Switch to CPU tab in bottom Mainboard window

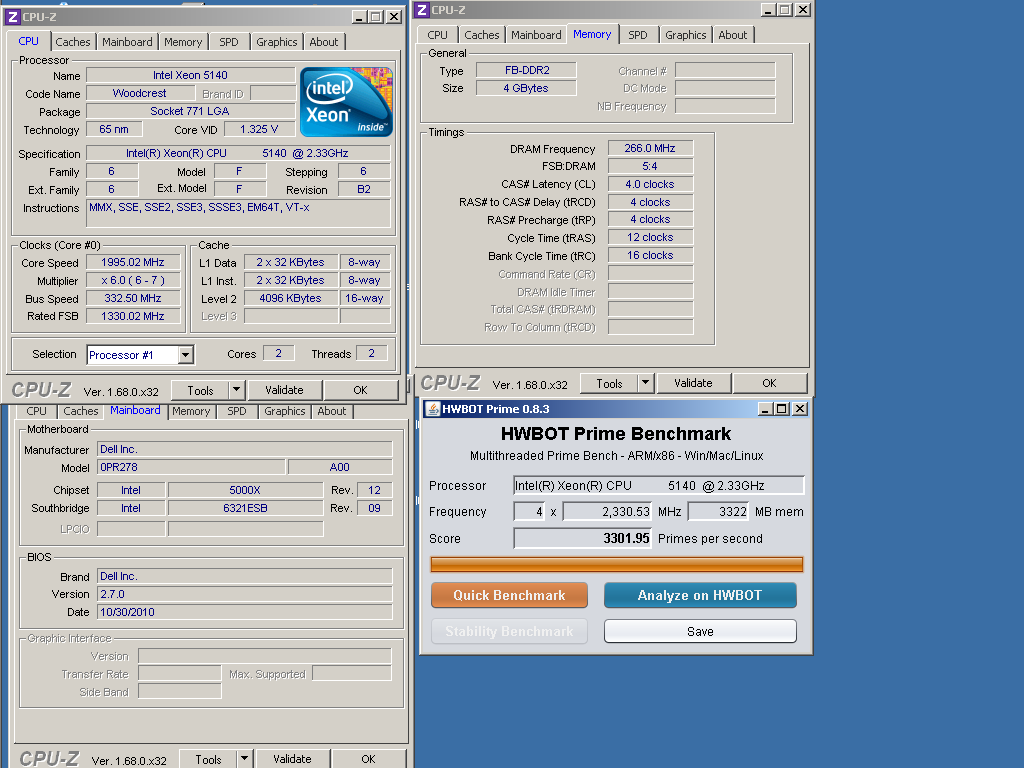coord(37,411)
